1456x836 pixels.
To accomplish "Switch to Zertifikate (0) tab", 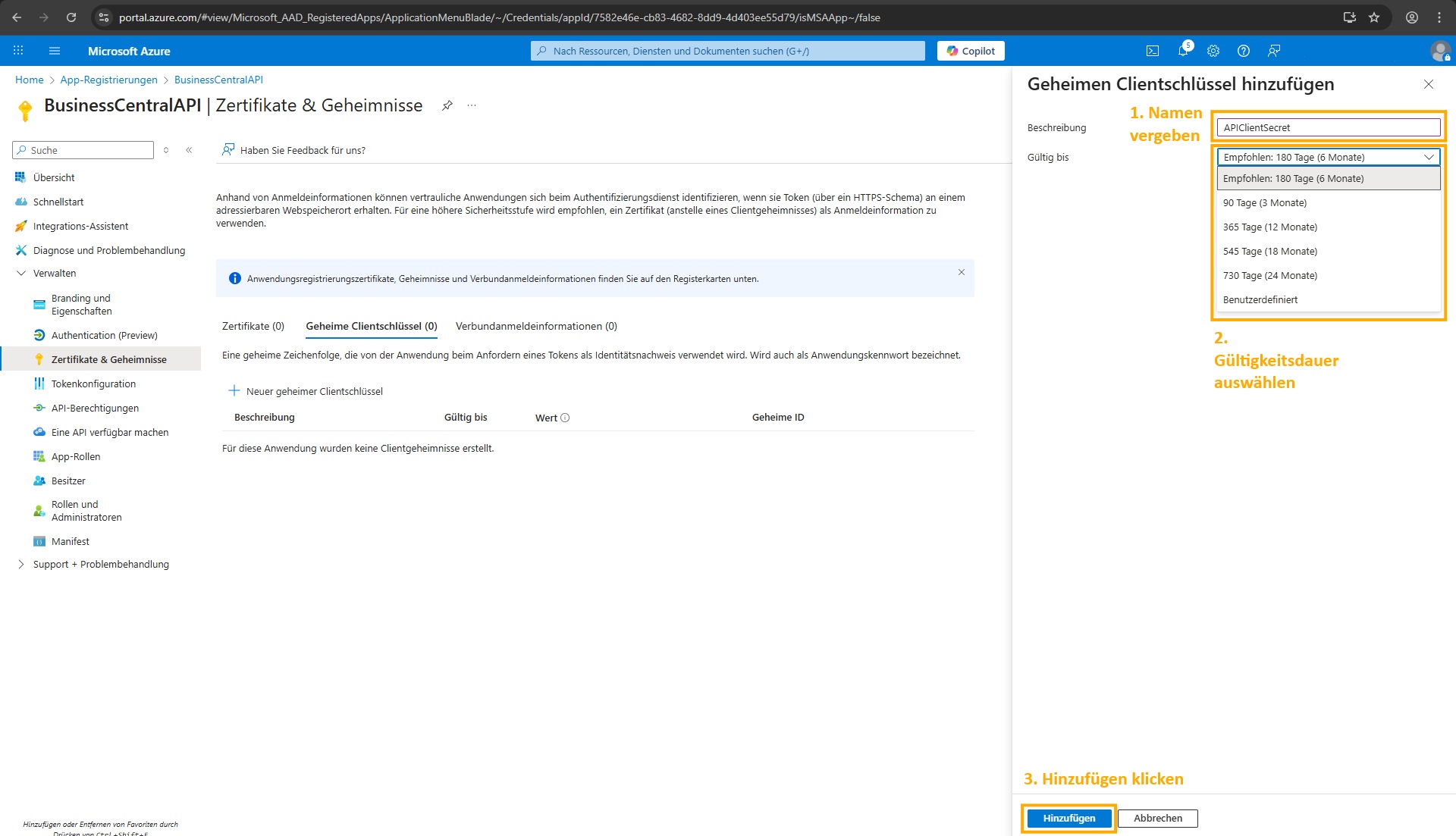I will pyautogui.click(x=253, y=326).
